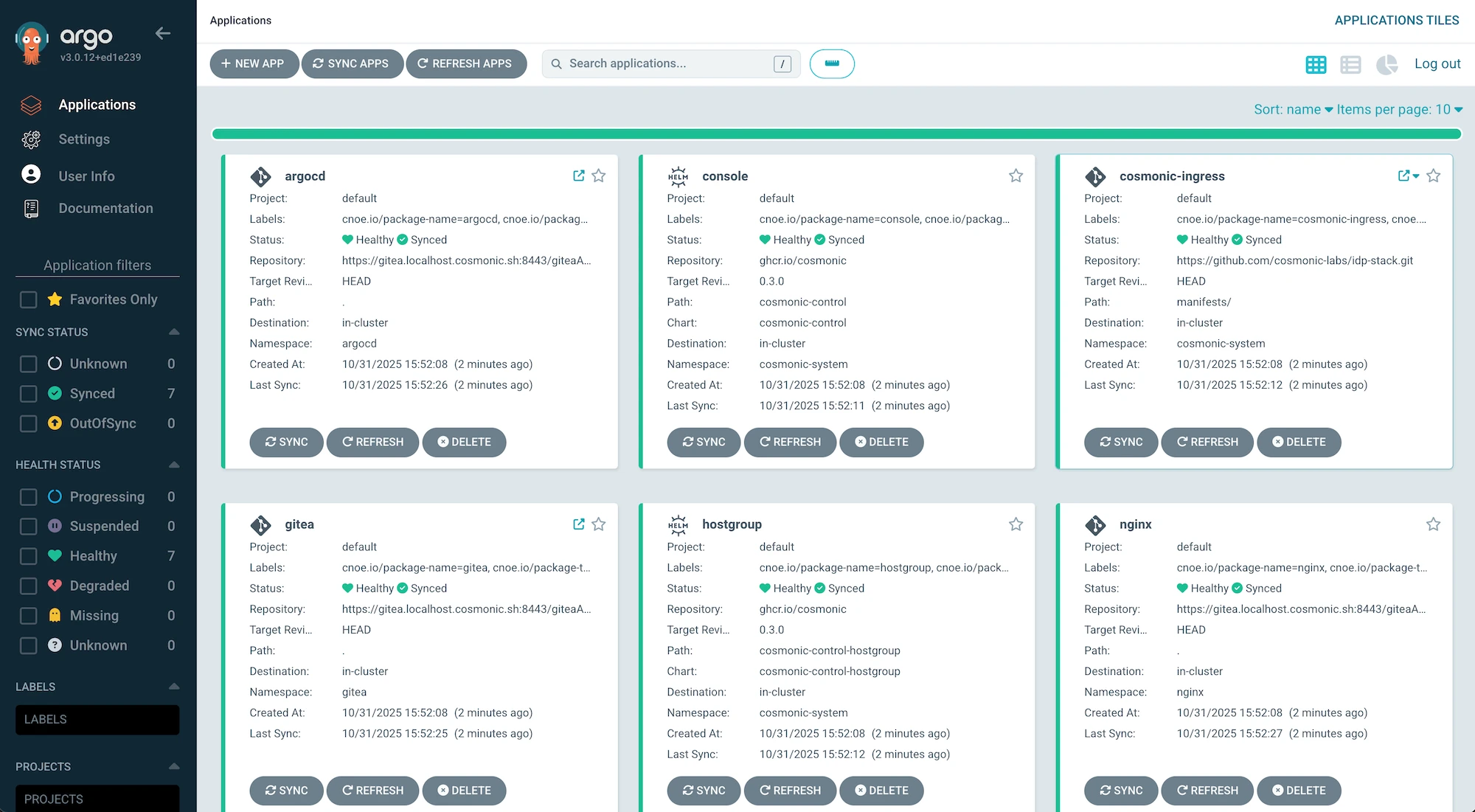The width and height of the screenshot is (1475, 812).
Task: Click the git icon on nginx card
Action: (1095, 524)
